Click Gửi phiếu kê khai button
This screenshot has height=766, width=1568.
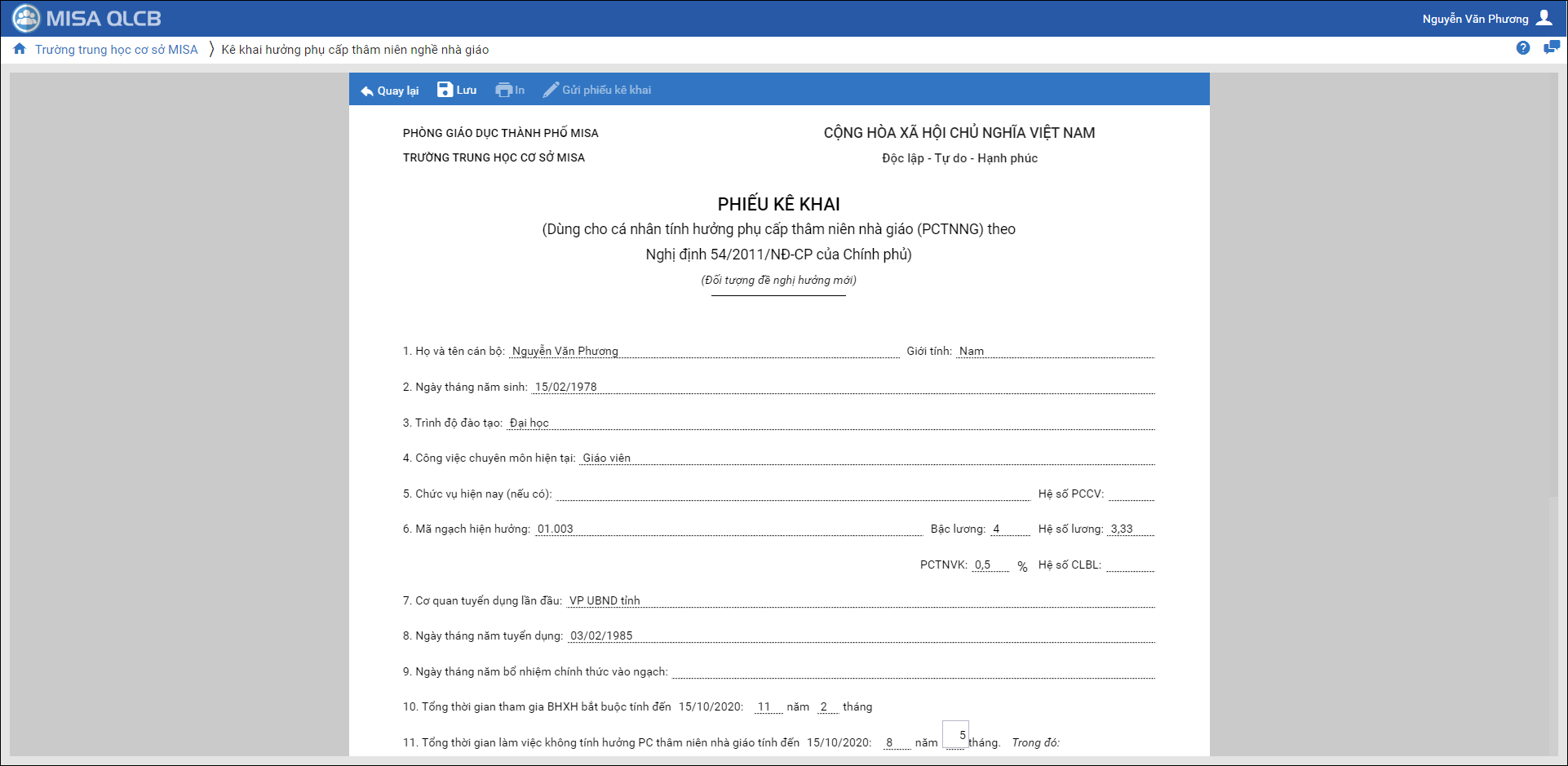coord(597,90)
